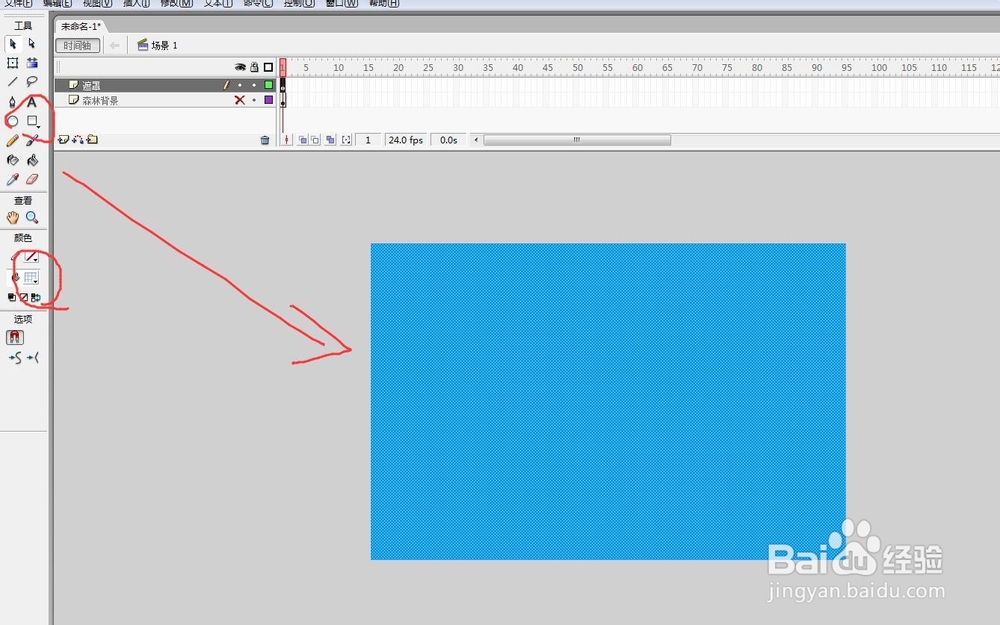The width and height of the screenshot is (1000, 625).
Task: Open the stroke color swatch
Action: pyautogui.click(x=31, y=256)
